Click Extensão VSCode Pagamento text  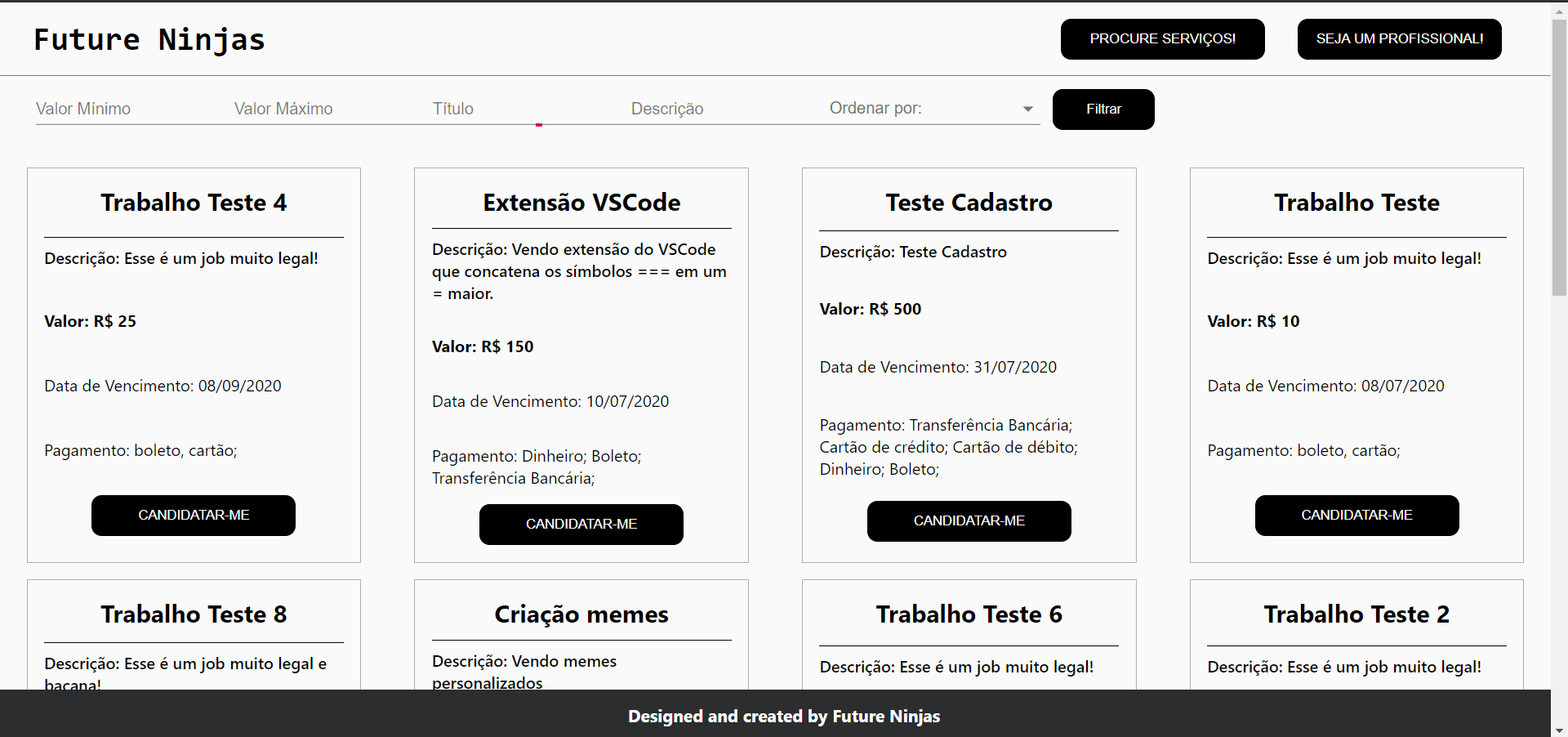pos(537,467)
